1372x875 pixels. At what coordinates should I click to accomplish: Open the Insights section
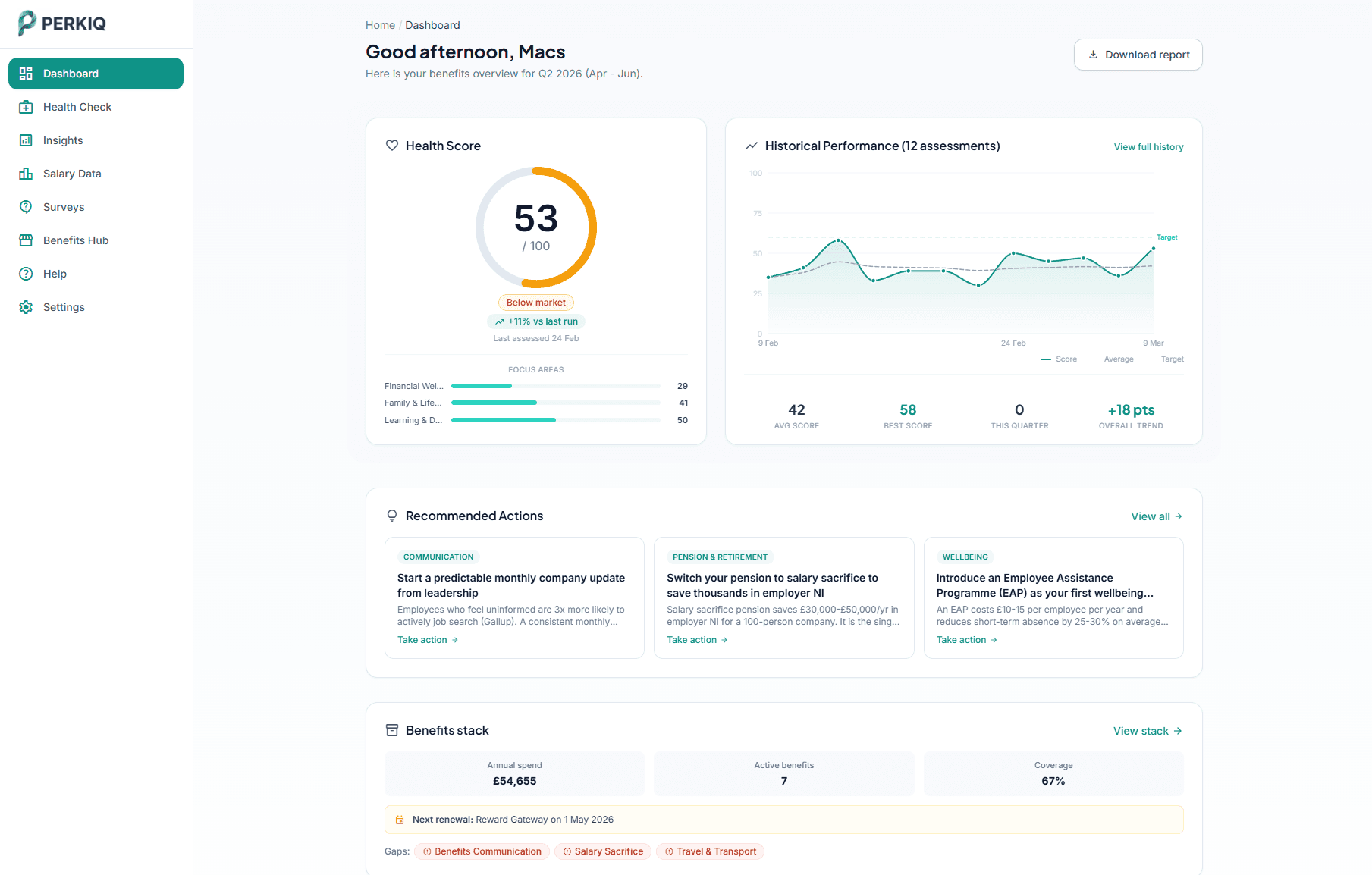coord(62,140)
